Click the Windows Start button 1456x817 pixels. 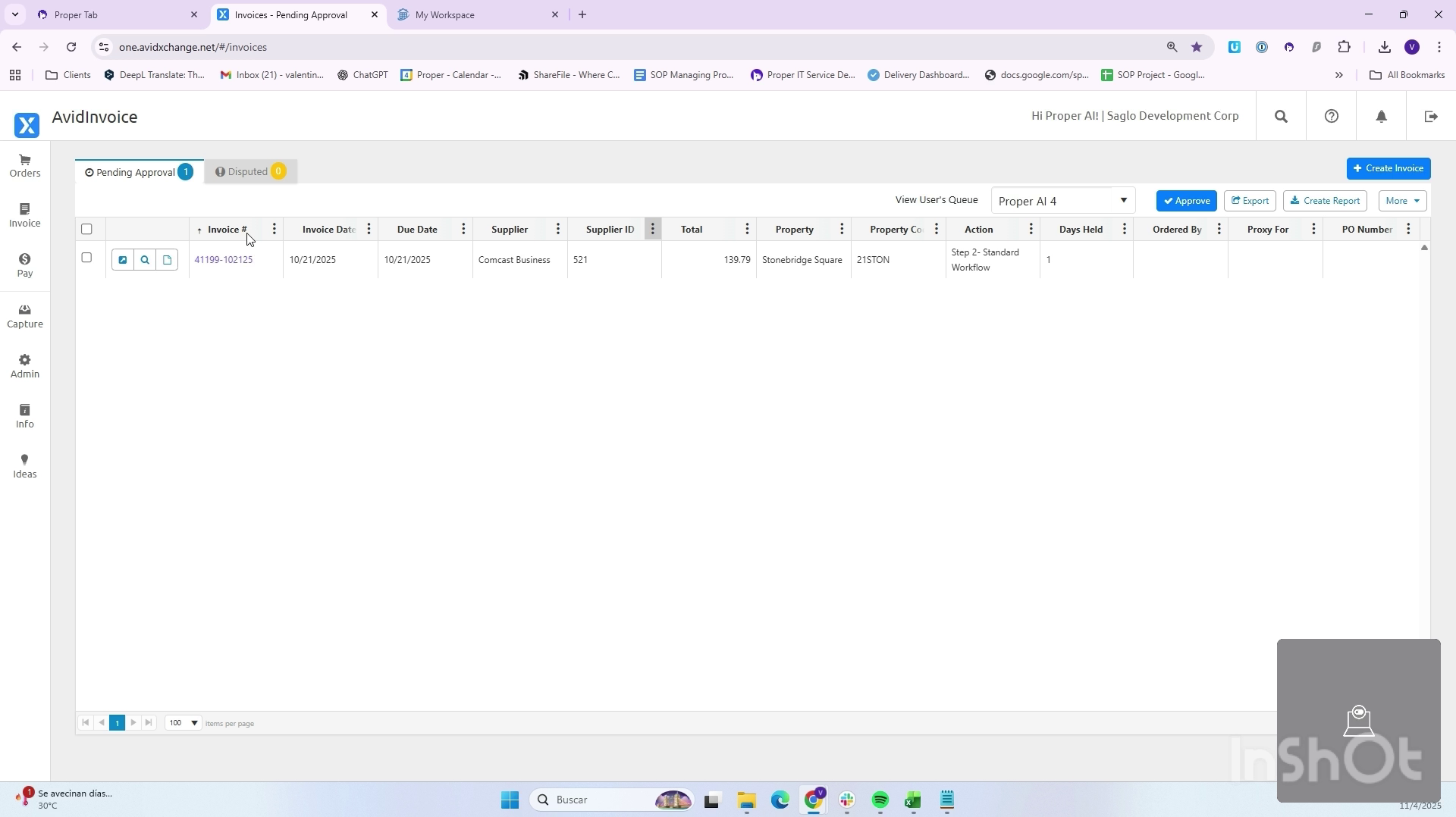(x=510, y=800)
